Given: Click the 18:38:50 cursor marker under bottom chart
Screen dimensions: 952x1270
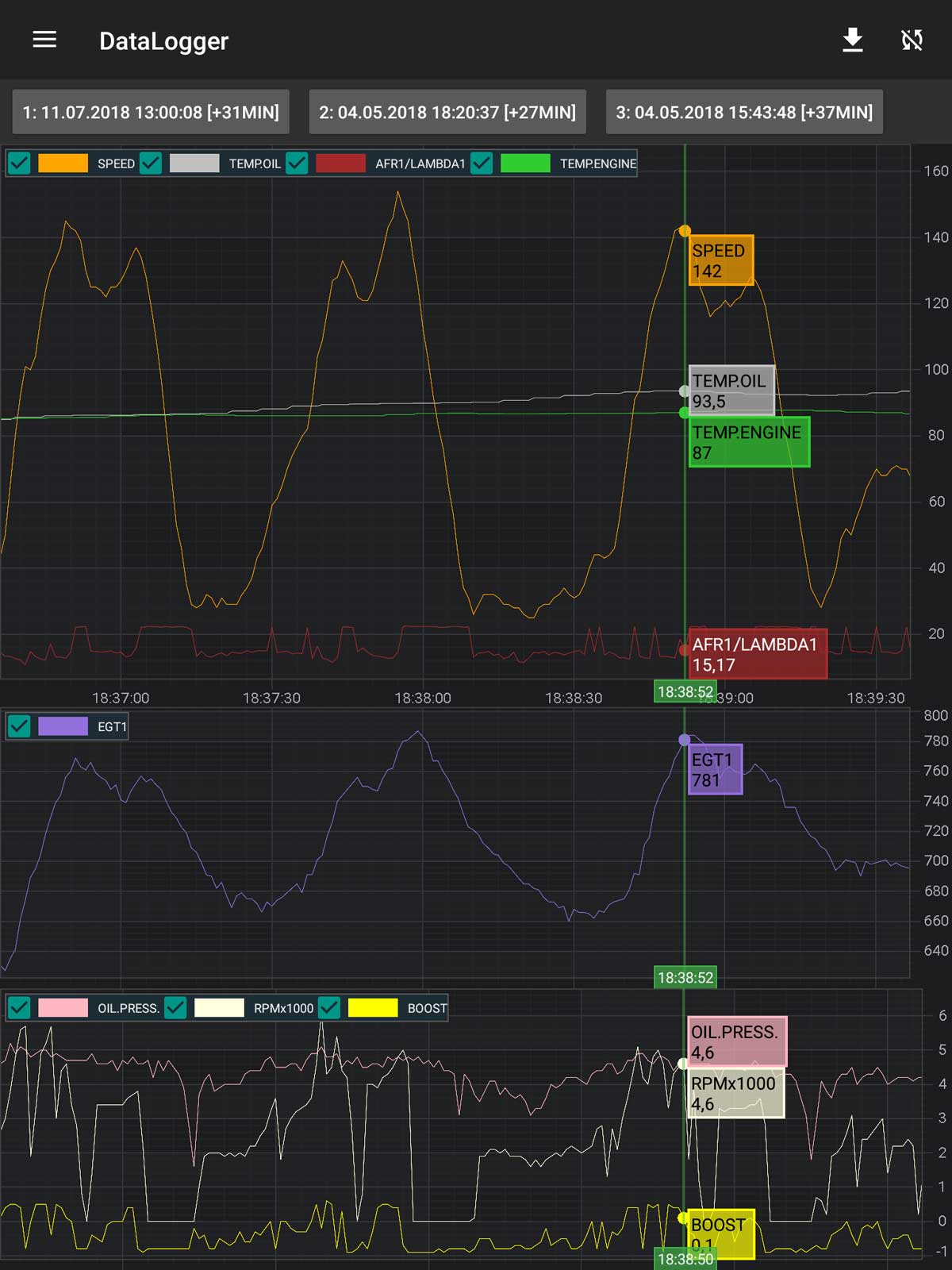Looking at the screenshot, I should (x=685, y=1259).
